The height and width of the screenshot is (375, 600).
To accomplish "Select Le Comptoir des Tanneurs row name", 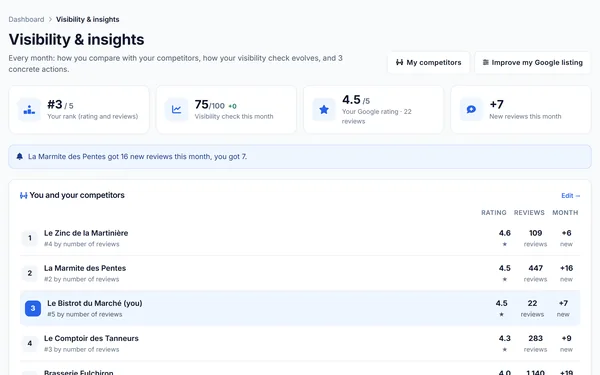I will coord(91,339).
